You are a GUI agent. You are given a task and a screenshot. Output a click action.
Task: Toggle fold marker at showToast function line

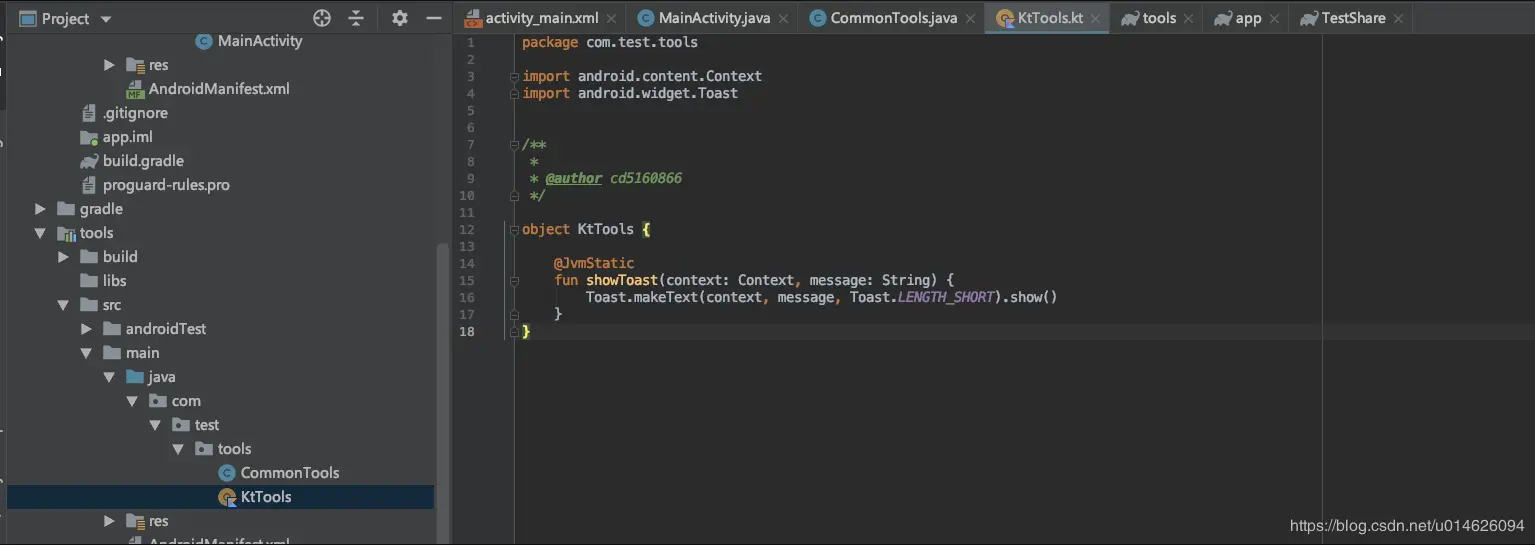pyautogui.click(x=513, y=280)
